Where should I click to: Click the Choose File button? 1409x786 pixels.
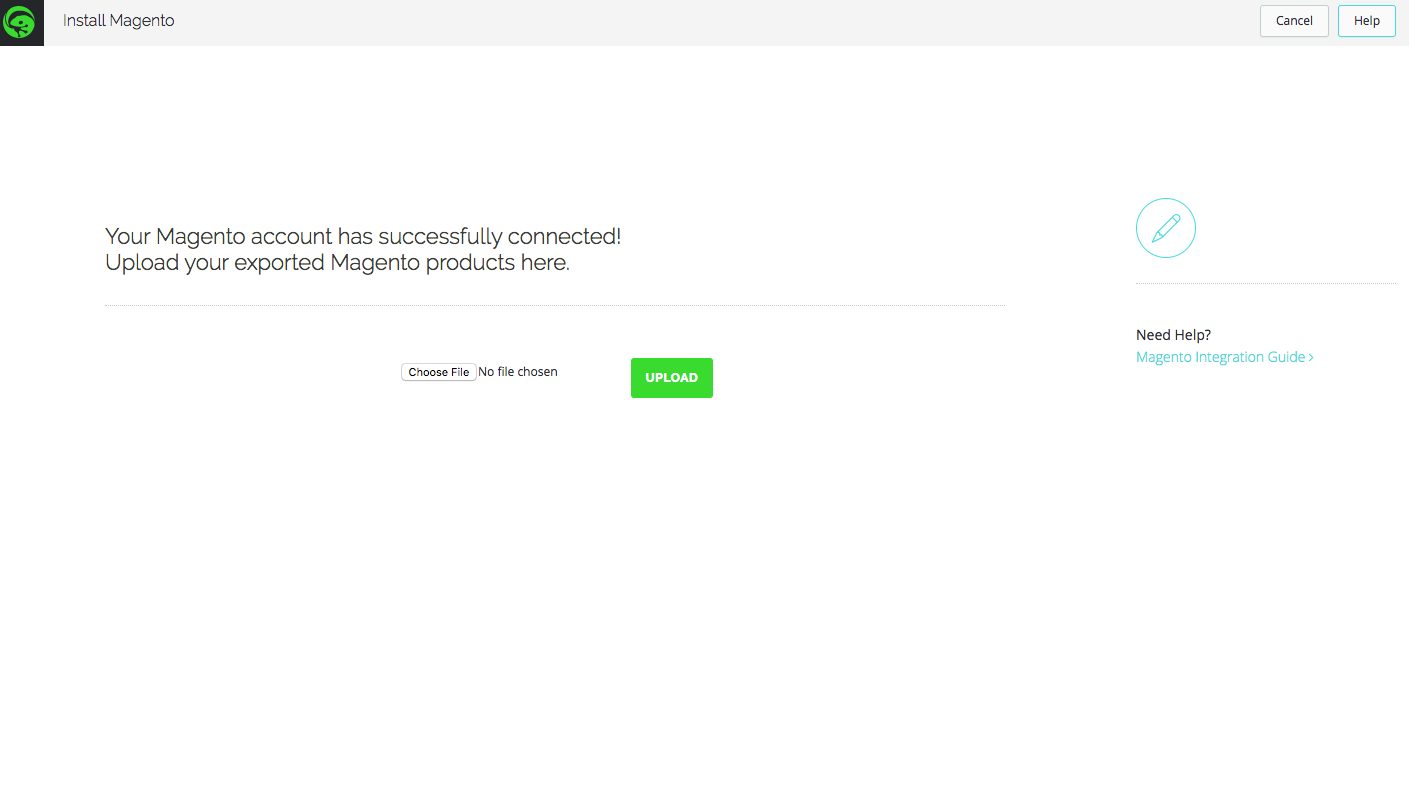click(x=438, y=372)
